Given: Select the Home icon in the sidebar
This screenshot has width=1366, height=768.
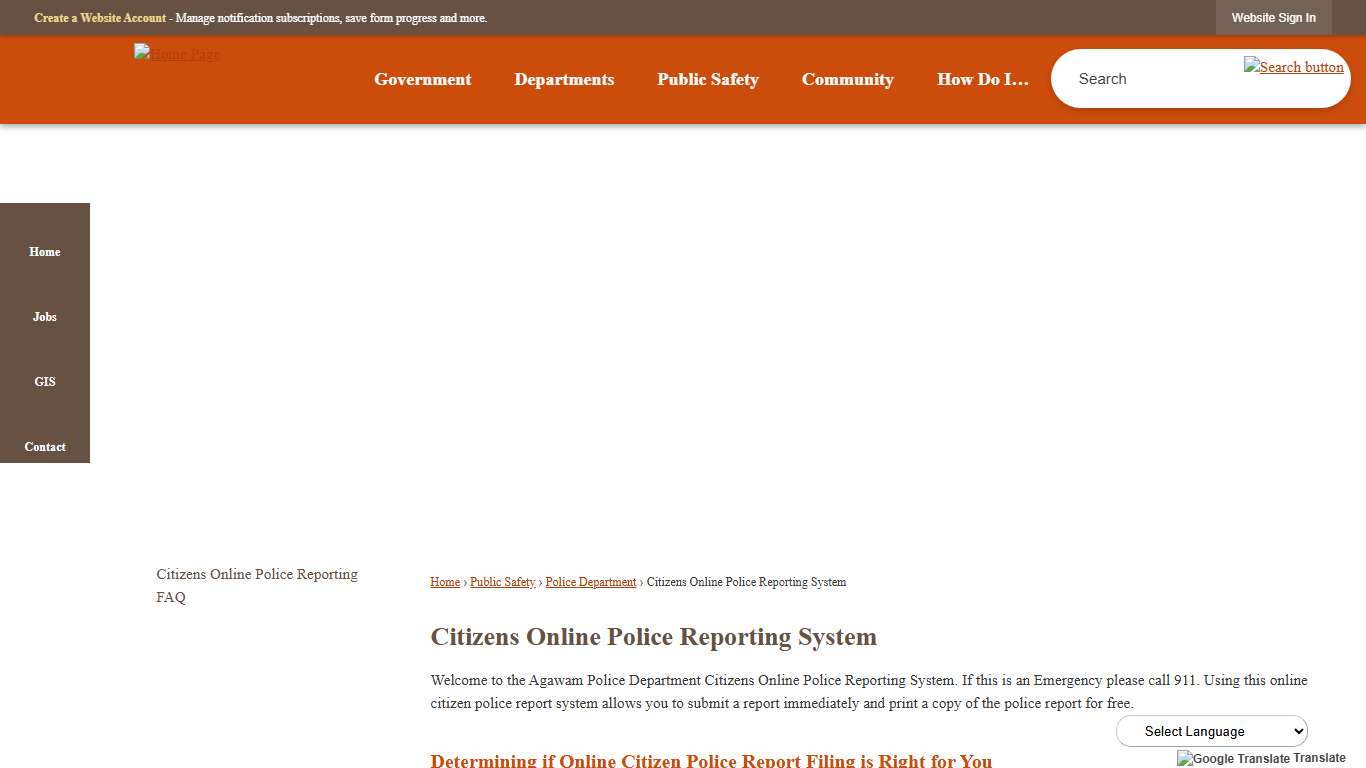Looking at the screenshot, I should (x=44, y=252).
